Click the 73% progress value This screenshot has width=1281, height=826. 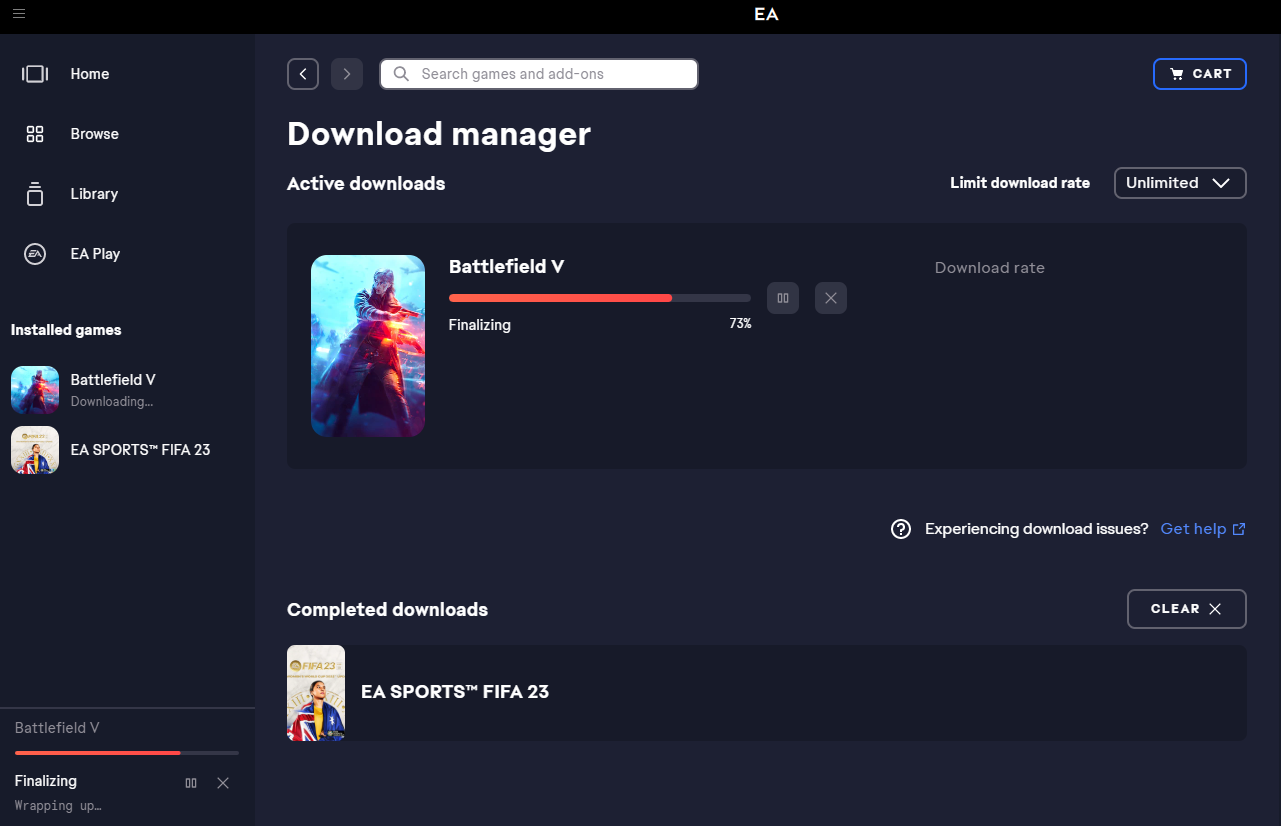pyautogui.click(x=740, y=324)
